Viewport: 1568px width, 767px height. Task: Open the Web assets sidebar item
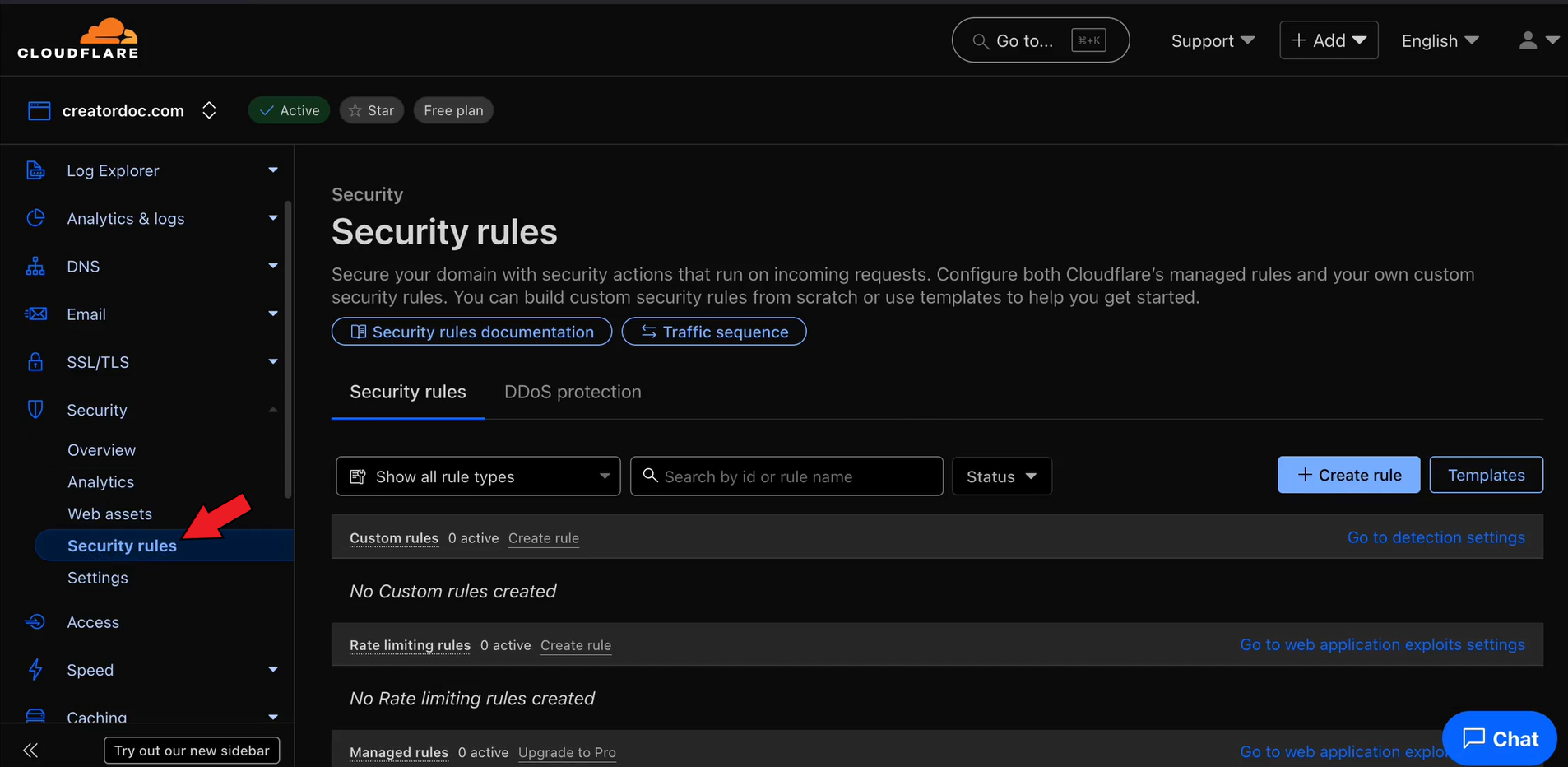(x=109, y=514)
